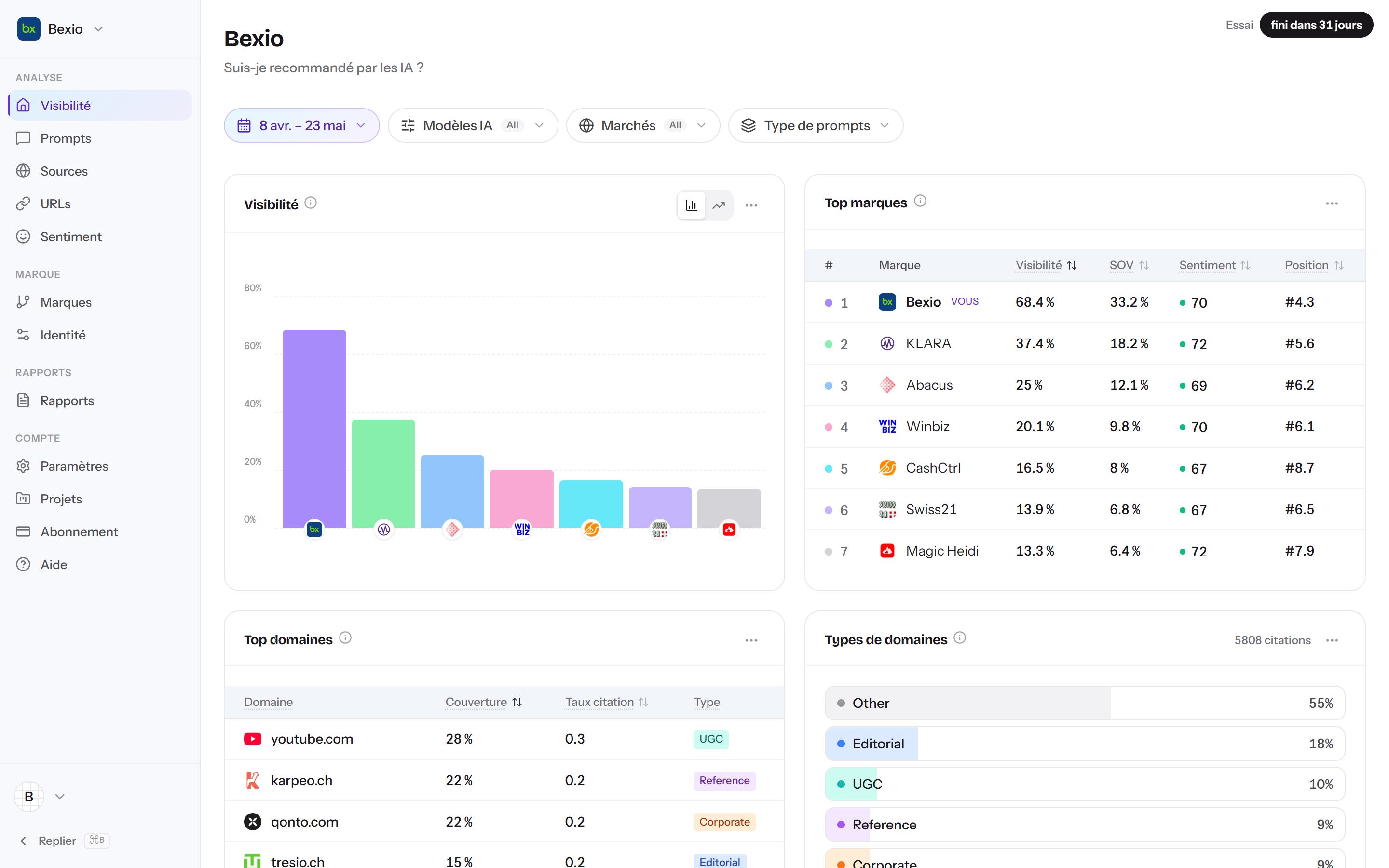
Task: Select the CashCtrl brand row
Action: [x=1085, y=468]
